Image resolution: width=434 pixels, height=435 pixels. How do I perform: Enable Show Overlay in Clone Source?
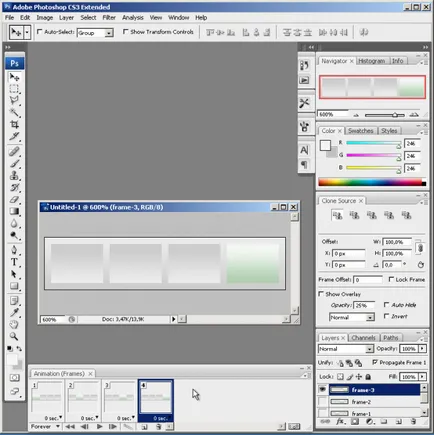pos(321,294)
